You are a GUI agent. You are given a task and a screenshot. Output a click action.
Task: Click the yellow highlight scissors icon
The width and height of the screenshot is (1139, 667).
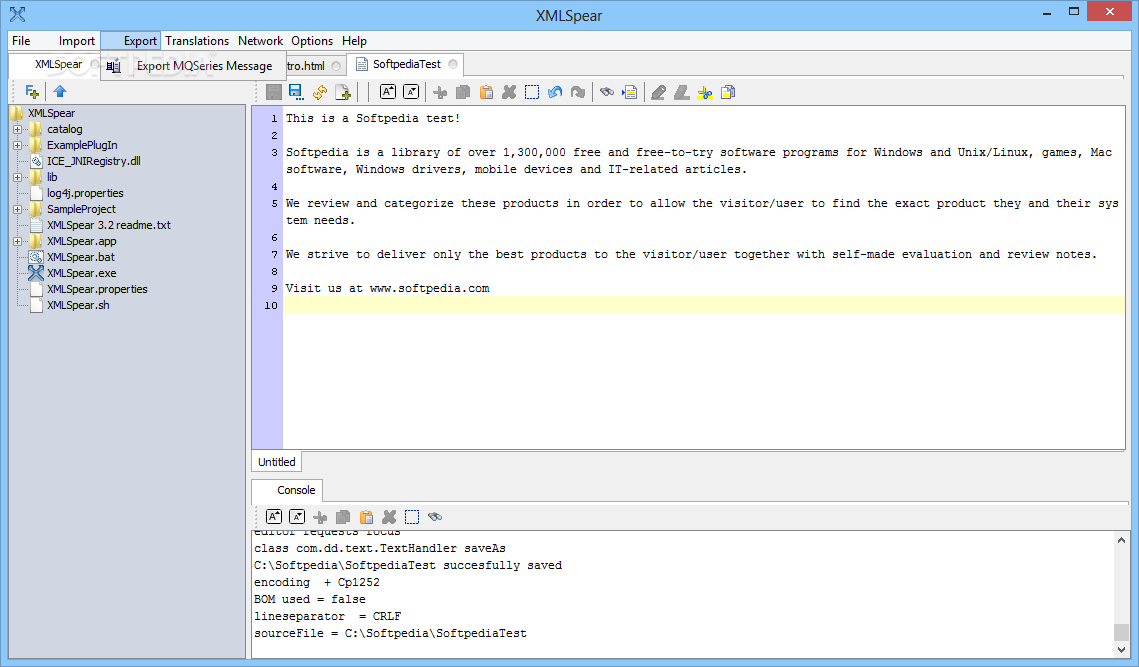(705, 92)
